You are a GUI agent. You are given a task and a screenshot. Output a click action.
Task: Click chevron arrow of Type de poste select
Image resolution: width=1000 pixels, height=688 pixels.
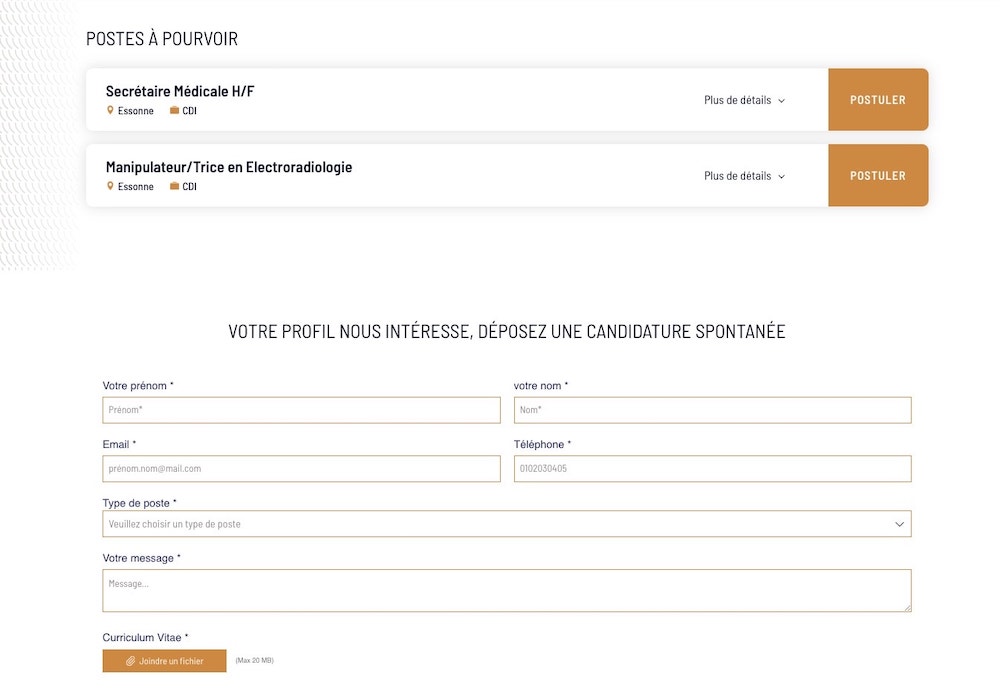click(x=899, y=524)
